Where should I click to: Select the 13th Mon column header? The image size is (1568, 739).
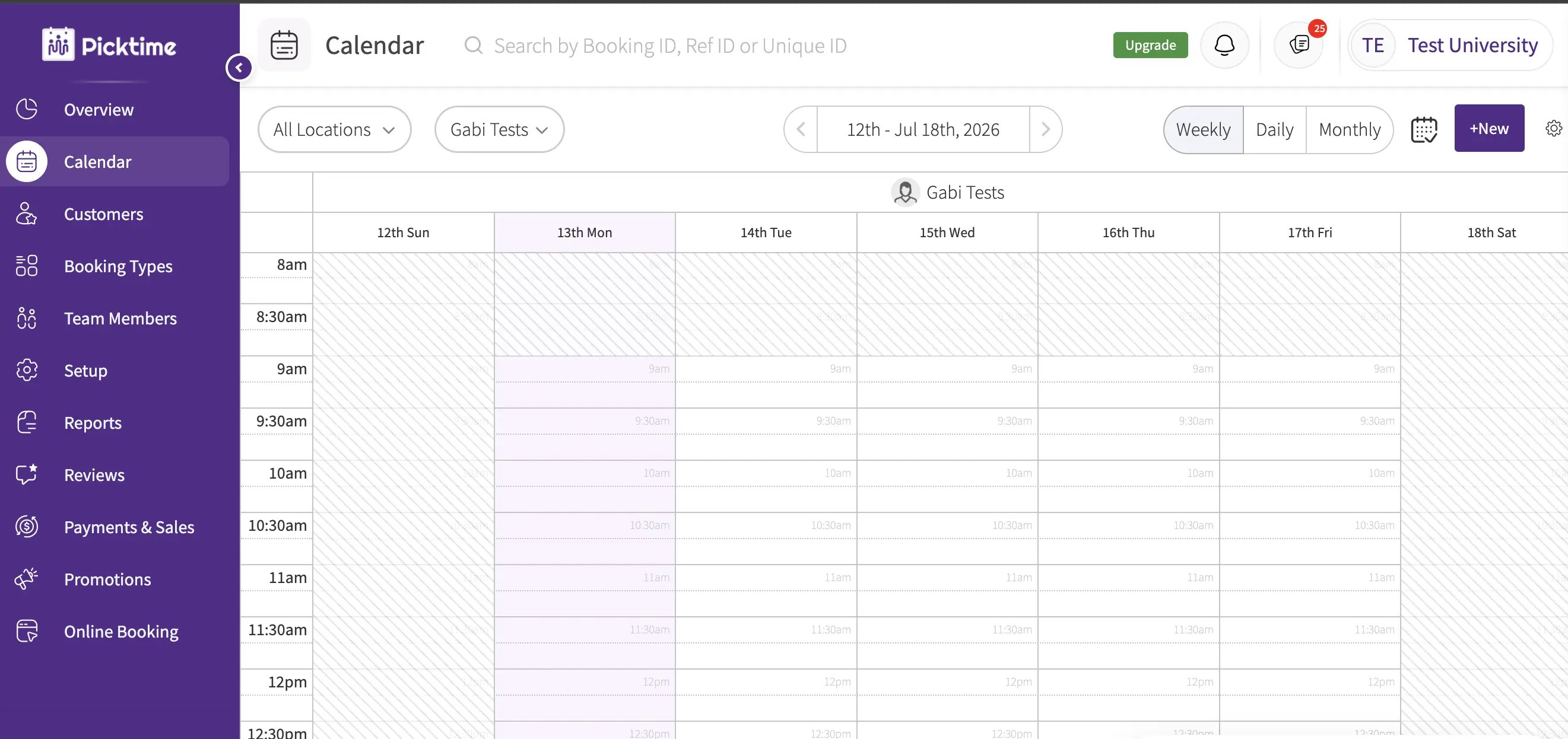pyautogui.click(x=585, y=232)
